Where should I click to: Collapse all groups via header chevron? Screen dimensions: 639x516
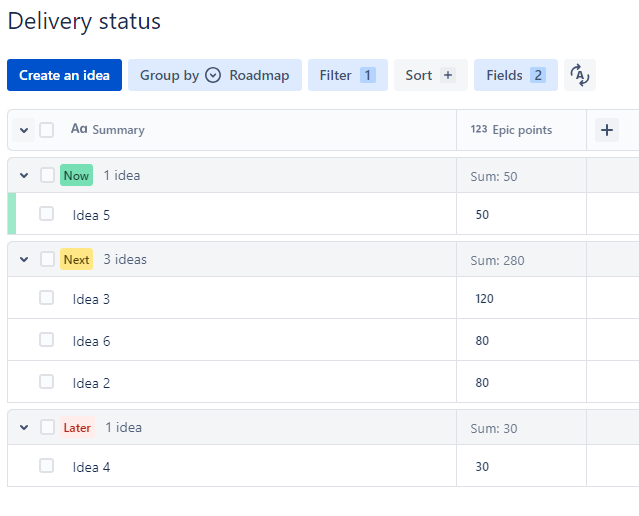pyautogui.click(x=24, y=130)
